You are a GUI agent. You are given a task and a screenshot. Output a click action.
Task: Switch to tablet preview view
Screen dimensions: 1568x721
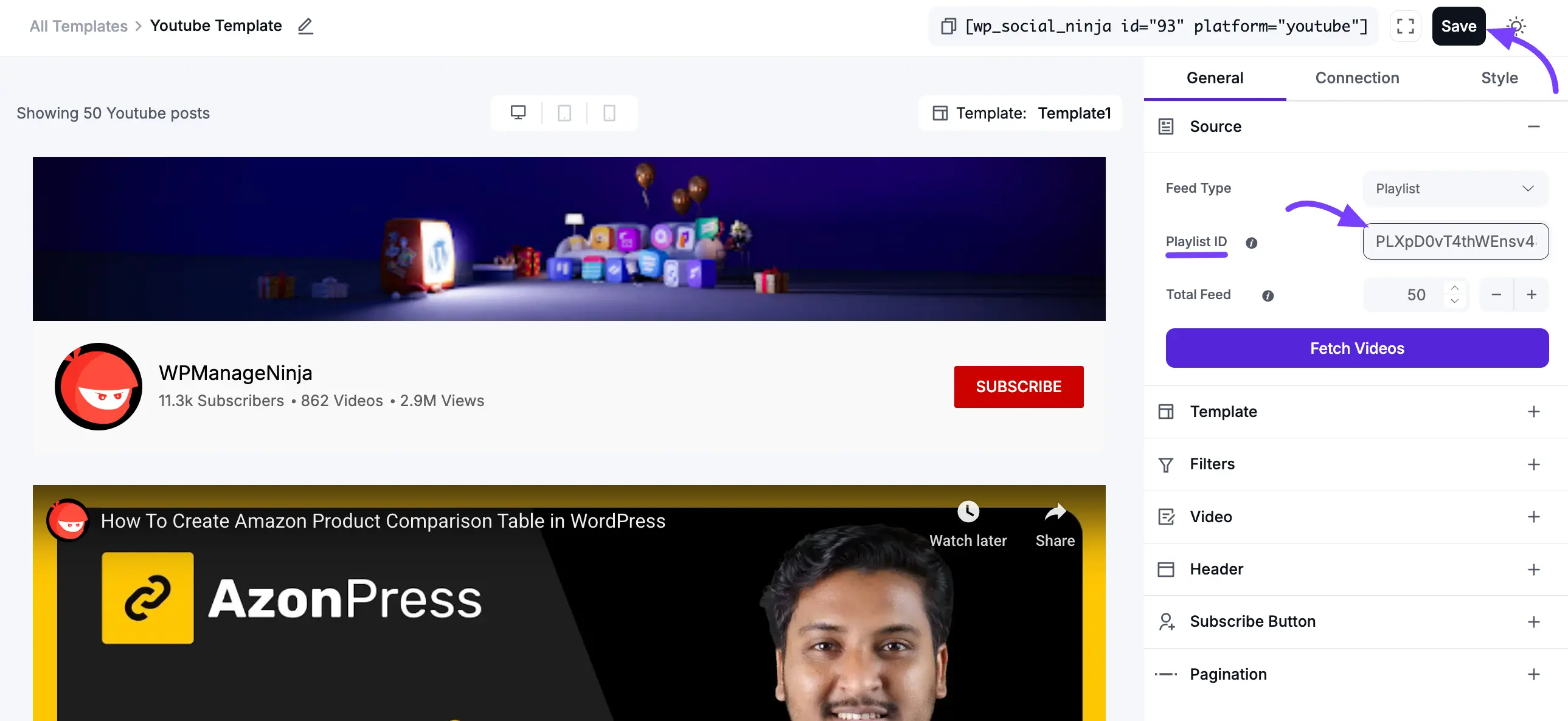564,113
